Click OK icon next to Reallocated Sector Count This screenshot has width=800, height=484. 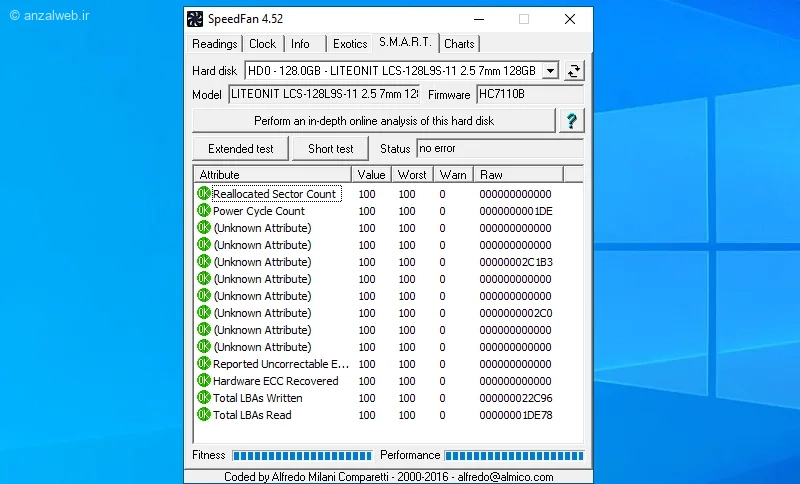click(x=204, y=194)
